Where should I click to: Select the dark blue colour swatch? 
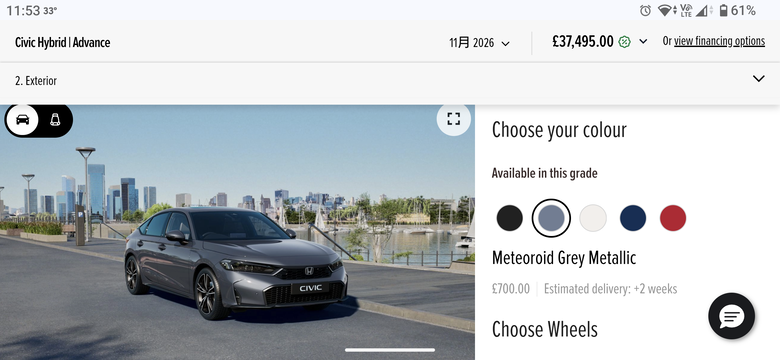coord(633,218)
